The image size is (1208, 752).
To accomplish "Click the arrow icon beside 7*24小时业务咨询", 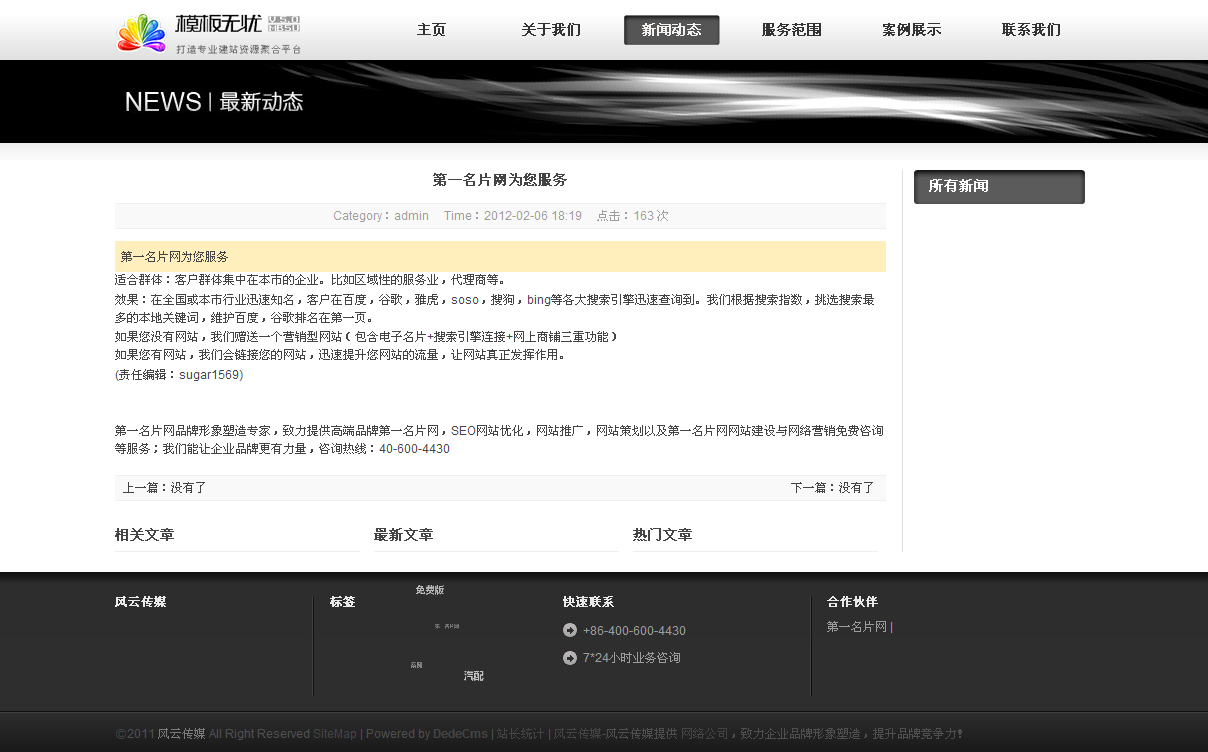I will point(570,658).
